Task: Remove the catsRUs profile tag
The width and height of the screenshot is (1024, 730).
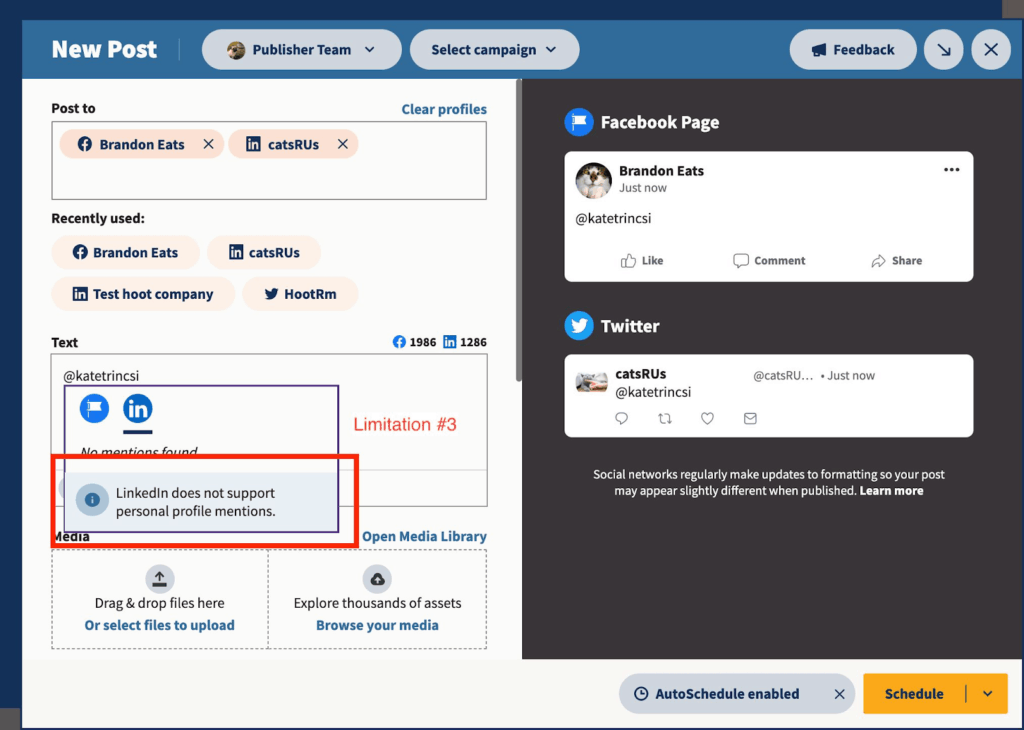Action: click(343, 143)
